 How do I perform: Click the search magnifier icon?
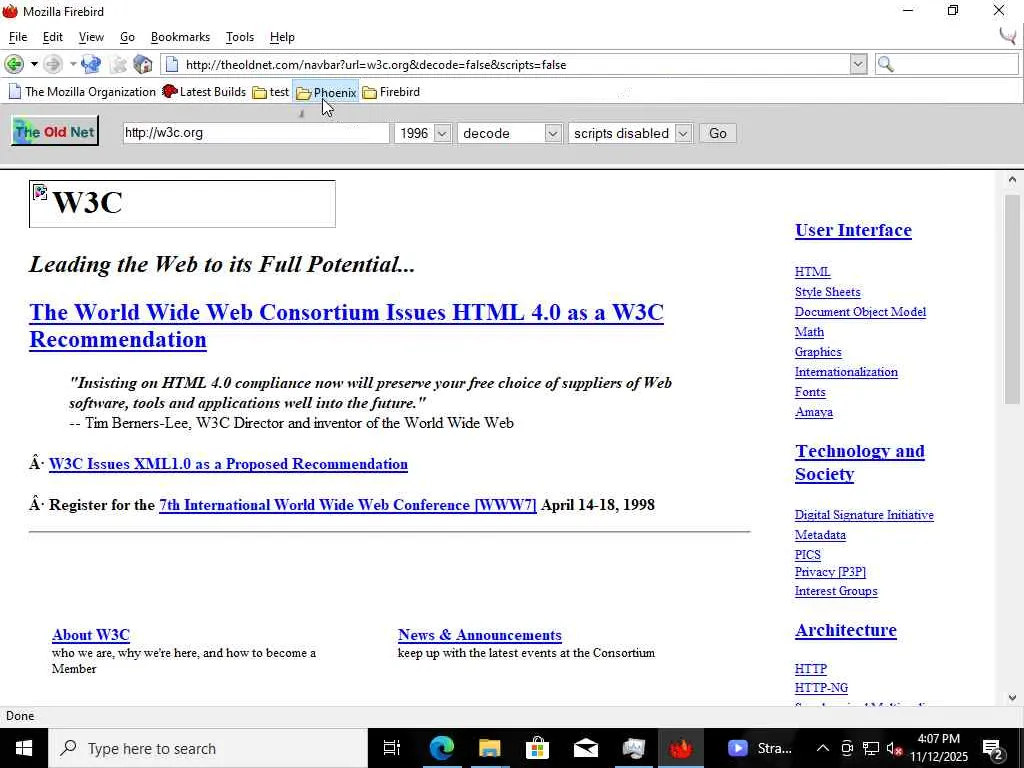pyautogui.click(x=886, y=64)
